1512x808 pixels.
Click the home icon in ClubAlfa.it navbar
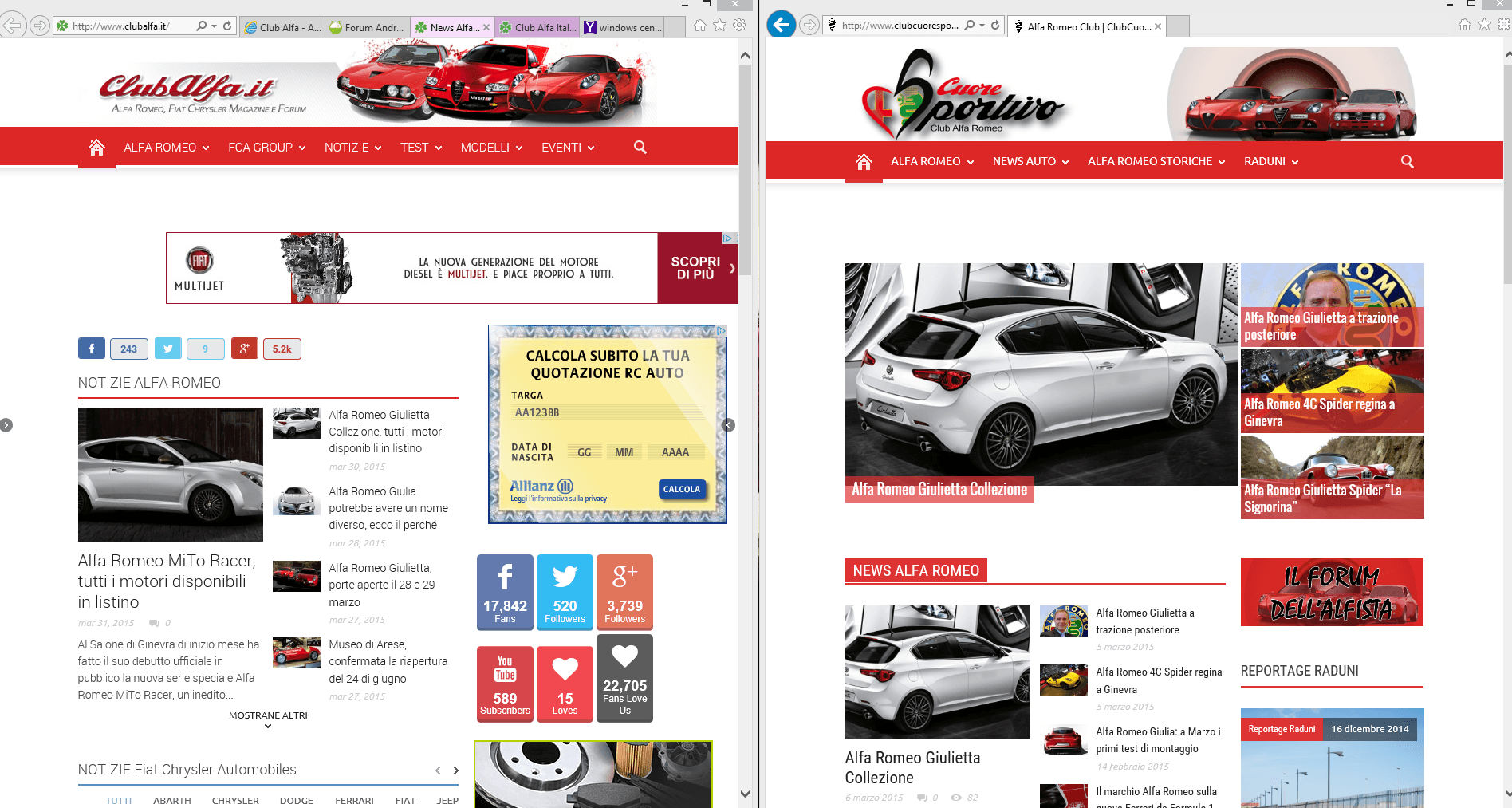point(96,148)
